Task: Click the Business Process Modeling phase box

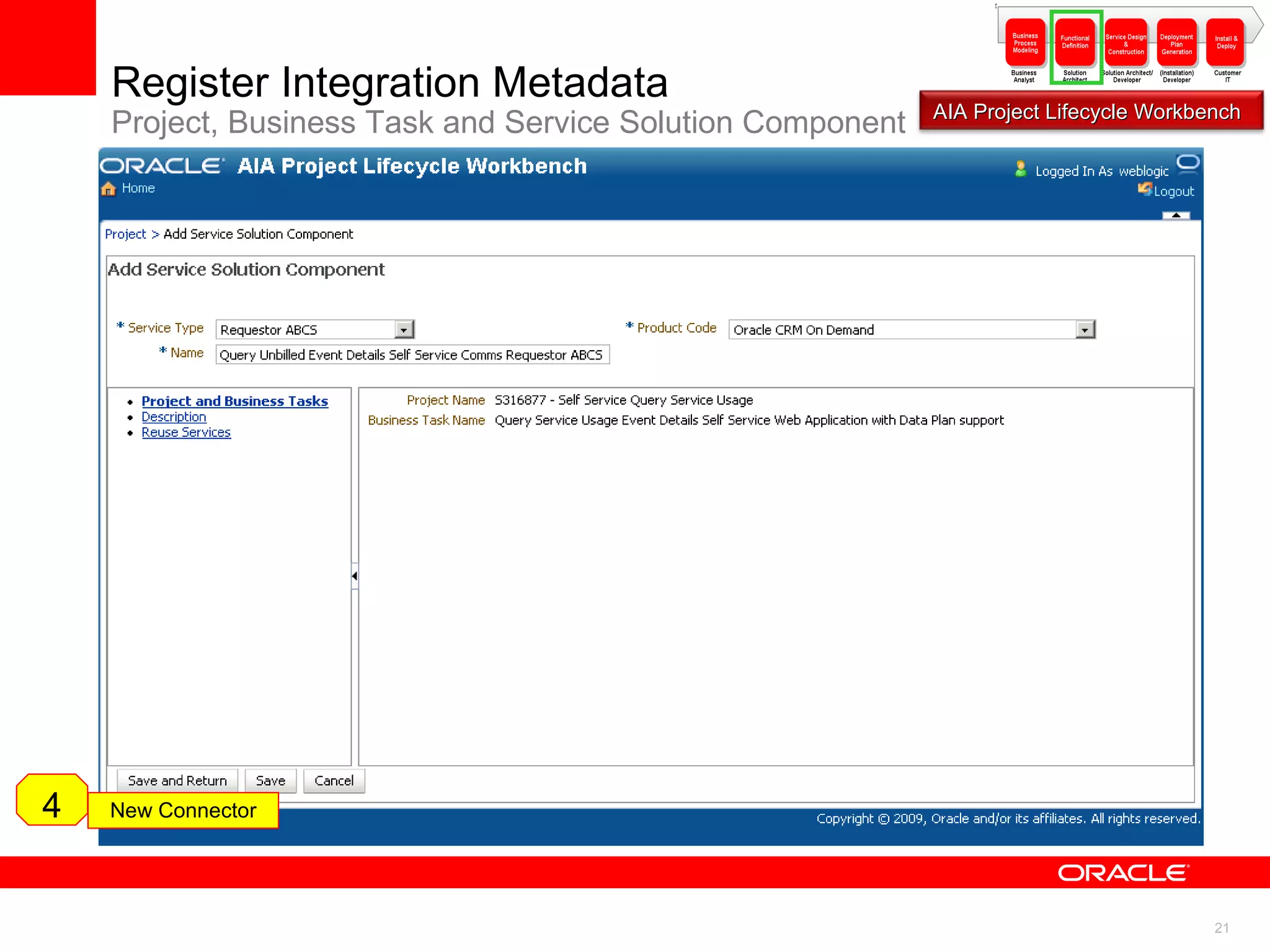Action: click(x=1025, y=43)
